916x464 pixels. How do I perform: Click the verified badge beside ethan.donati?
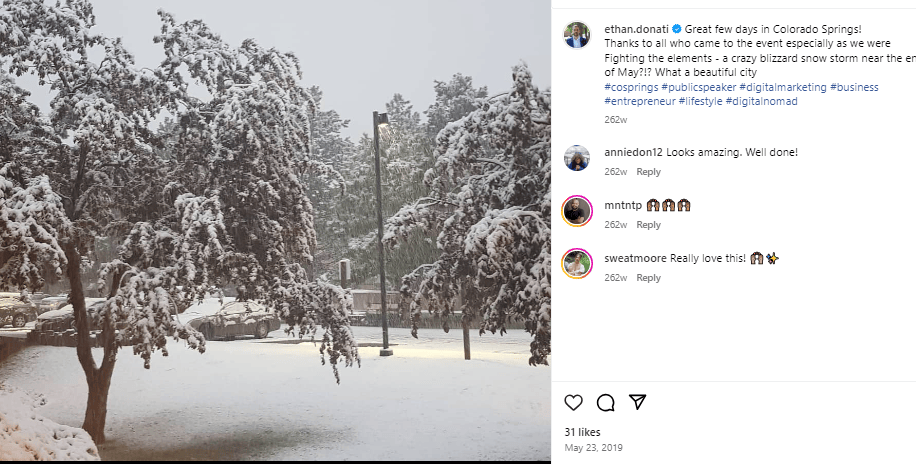tap(676, 29)
